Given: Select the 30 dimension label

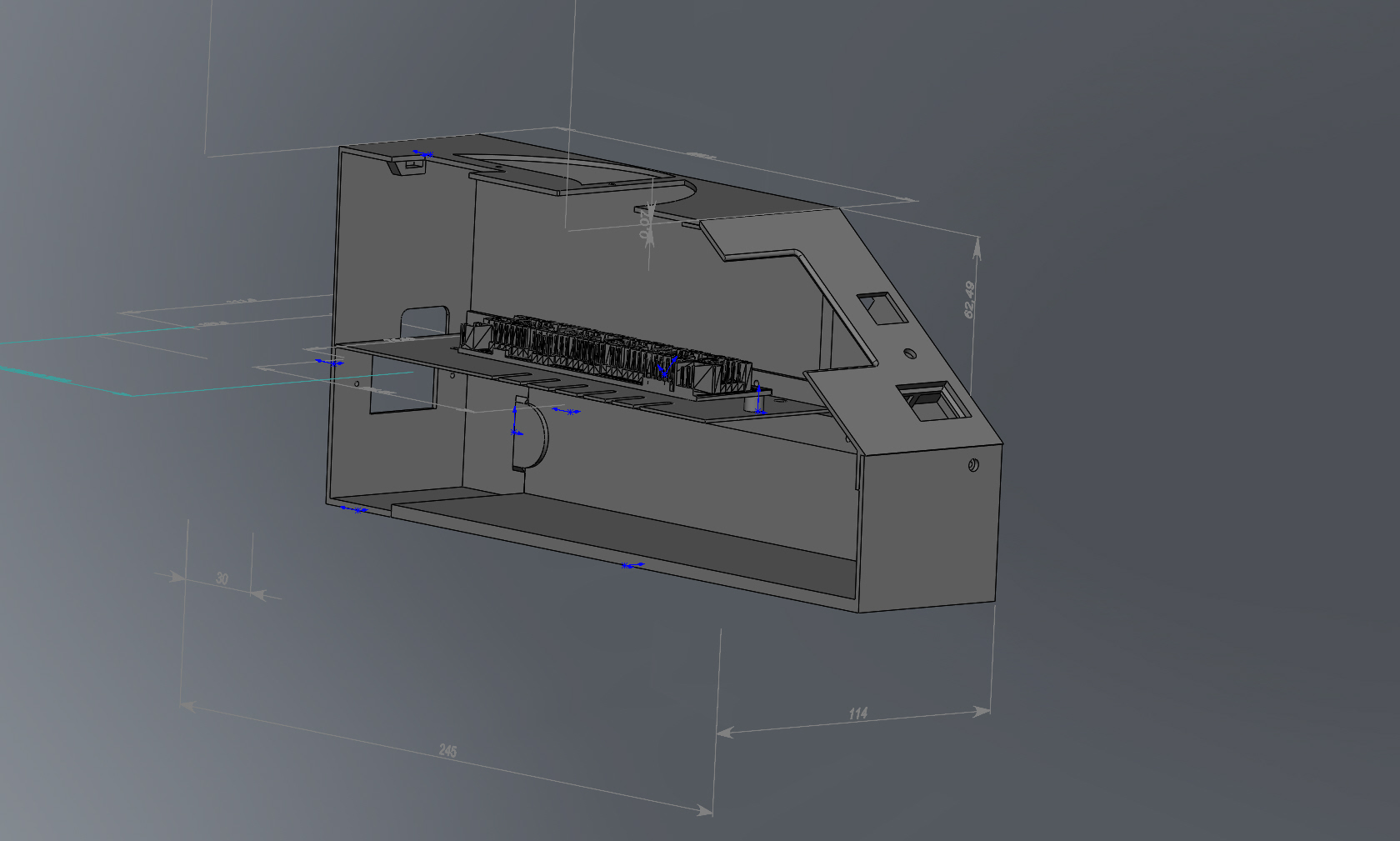Looking at the screenshot, I should click(x=222, y=578).
